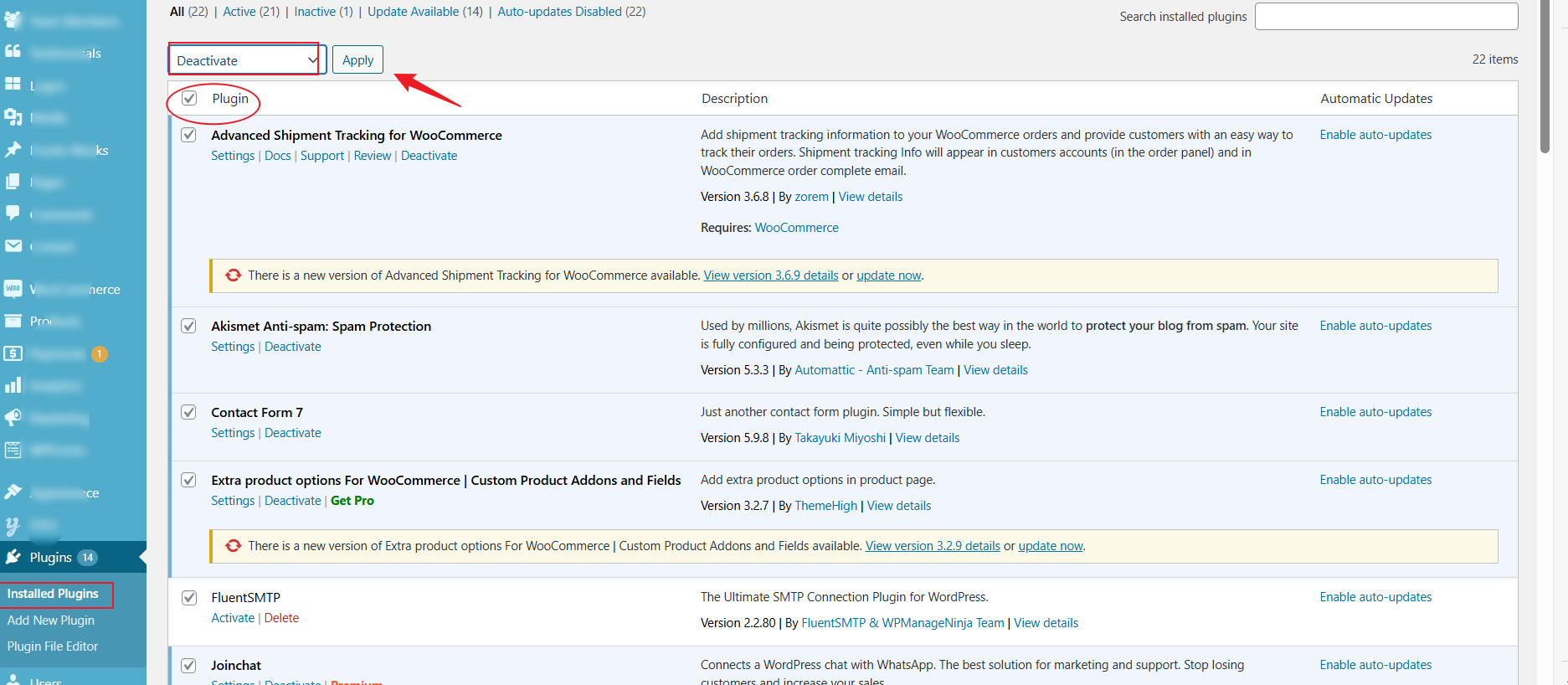Uncheck the FluentSMTP plugin checkbox
This screenshot has height=685, width=1568.
(x=188, y=597)
